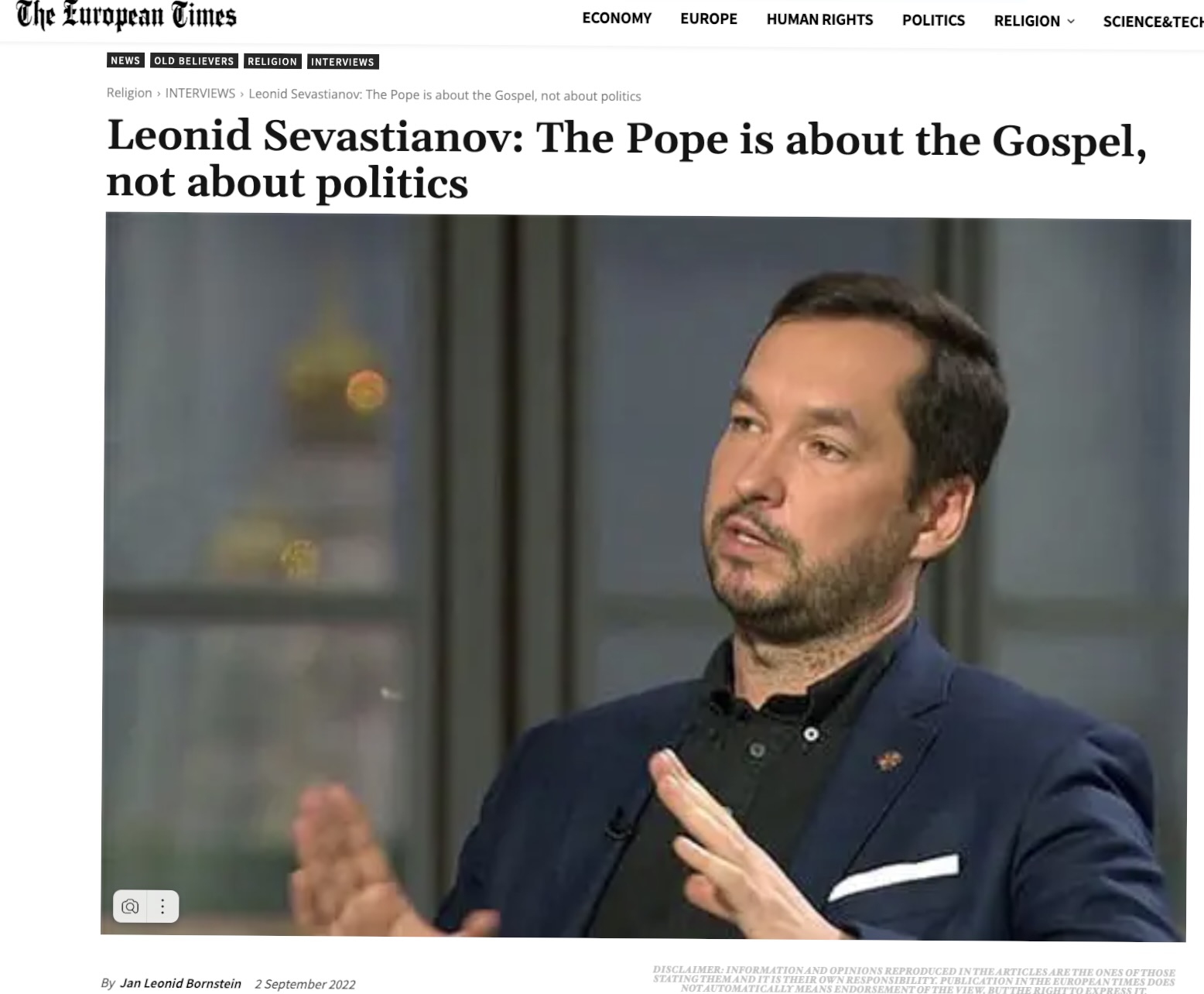This screenshot has height=994, width=1204.
Task: Open the Economy menu item
Action: point(617,19)
